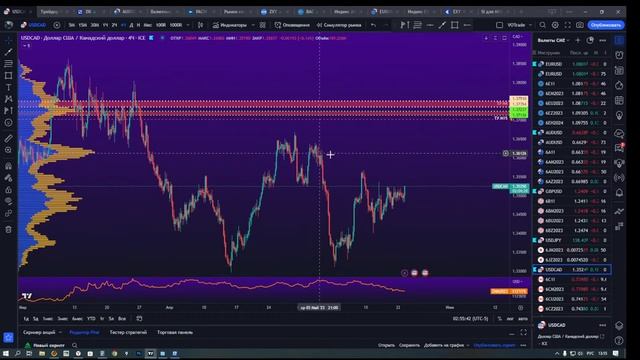Toggle stay in drawing mode
The height and width of the screenshot is (360, 640).
pos(8,178)
